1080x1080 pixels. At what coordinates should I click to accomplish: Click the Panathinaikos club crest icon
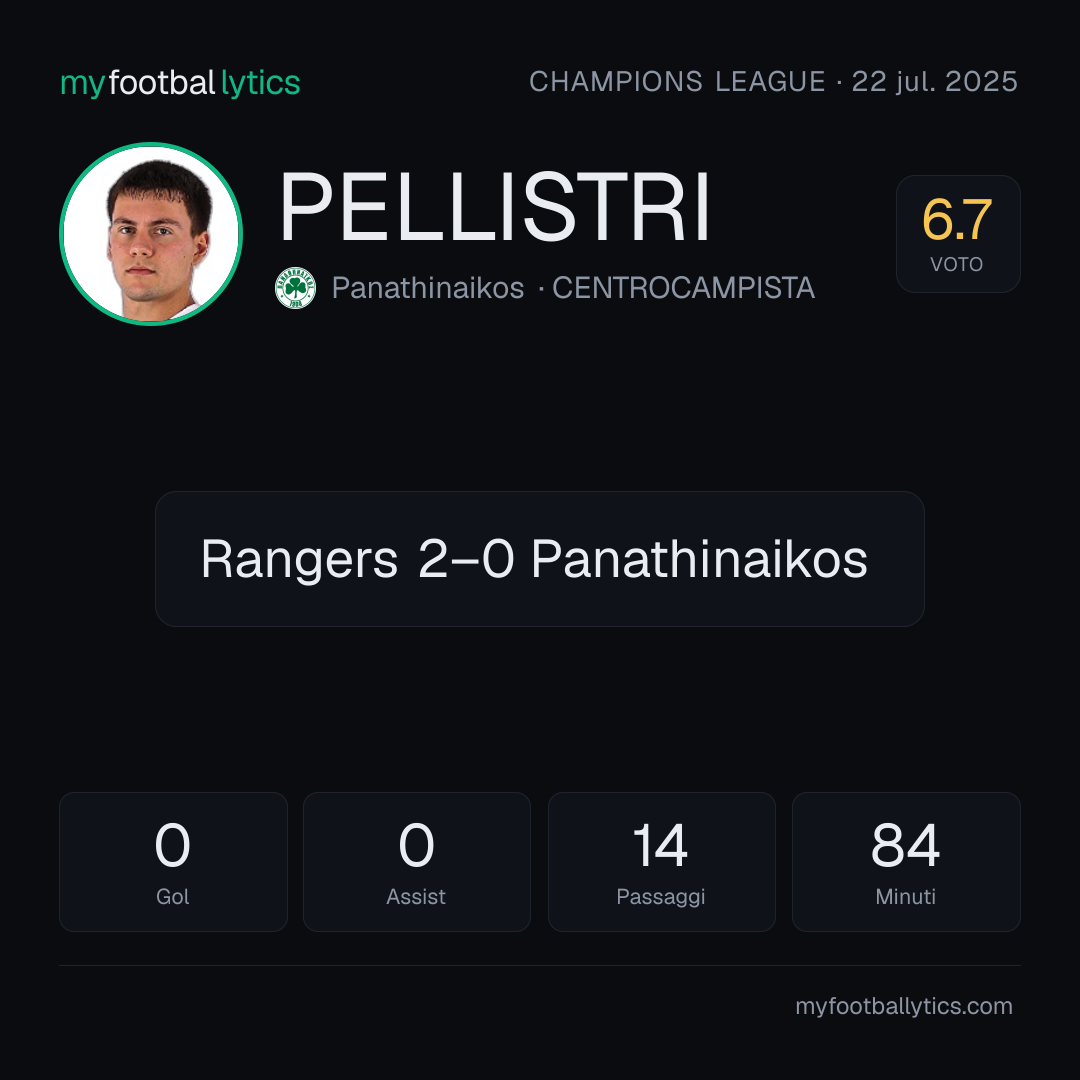pos(295,288)
